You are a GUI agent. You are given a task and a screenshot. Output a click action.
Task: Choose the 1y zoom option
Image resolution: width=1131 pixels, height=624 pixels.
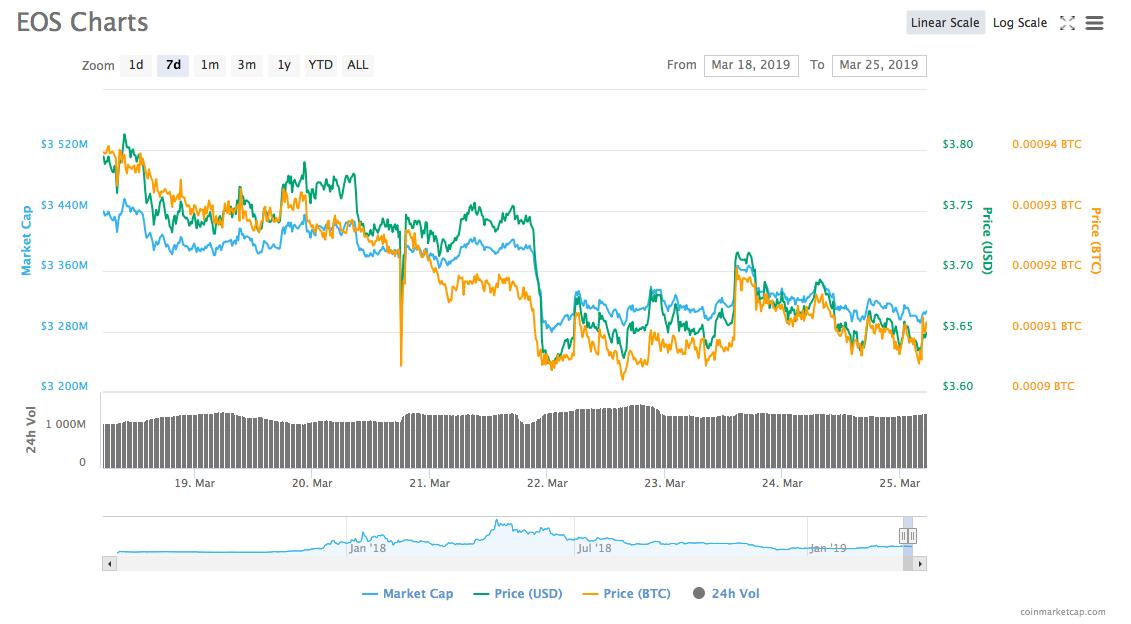pyautogui.click(x=284, y=65)
